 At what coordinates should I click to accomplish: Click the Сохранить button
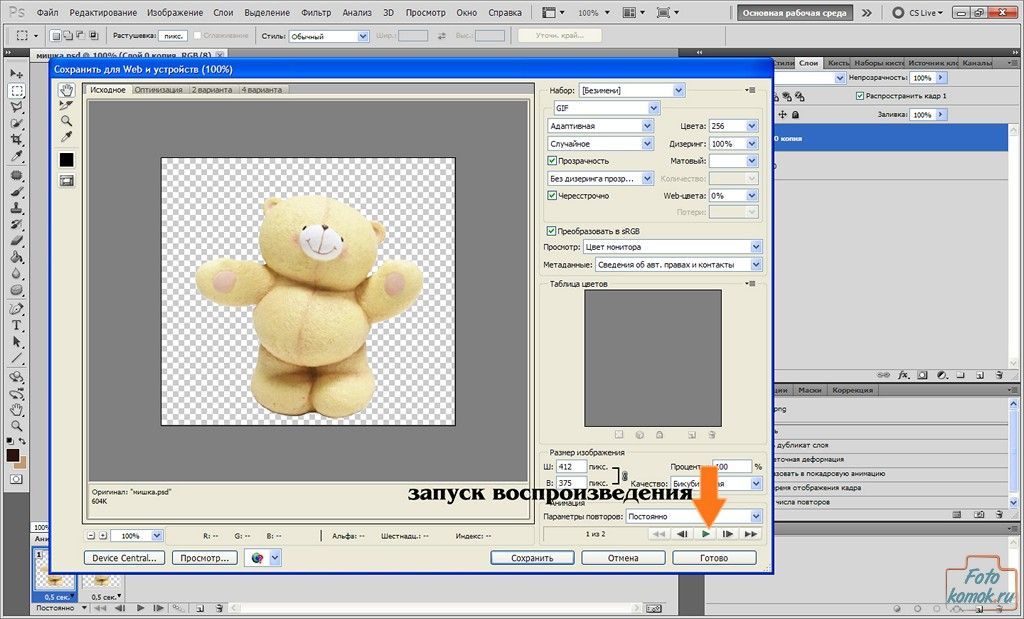point(532,558)
